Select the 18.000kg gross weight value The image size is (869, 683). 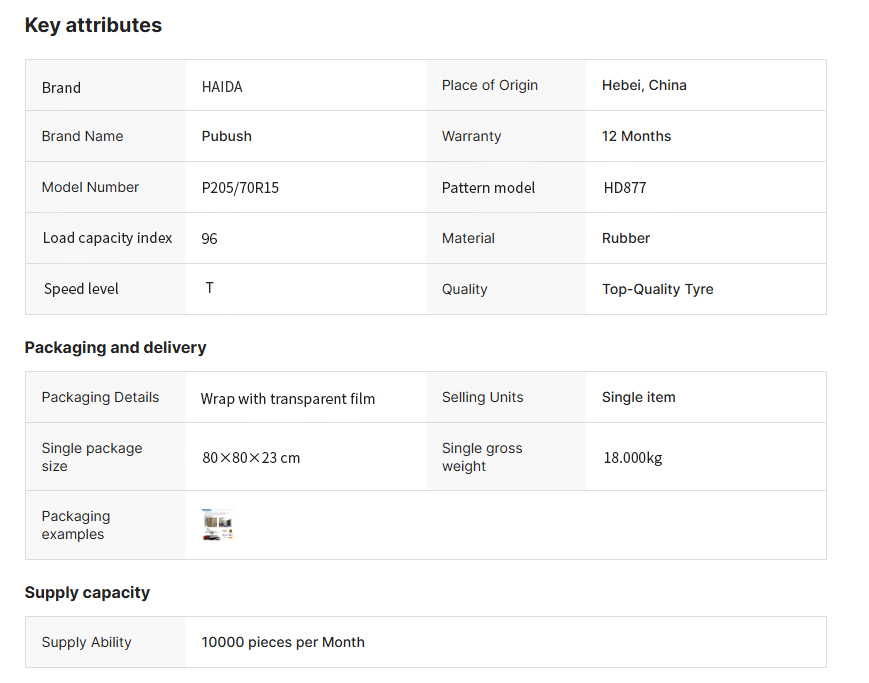(632, 458)
